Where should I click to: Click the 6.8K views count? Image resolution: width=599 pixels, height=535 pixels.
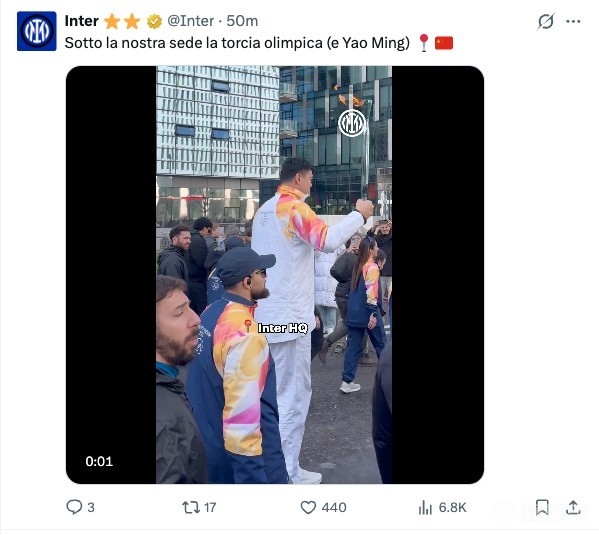452,507
